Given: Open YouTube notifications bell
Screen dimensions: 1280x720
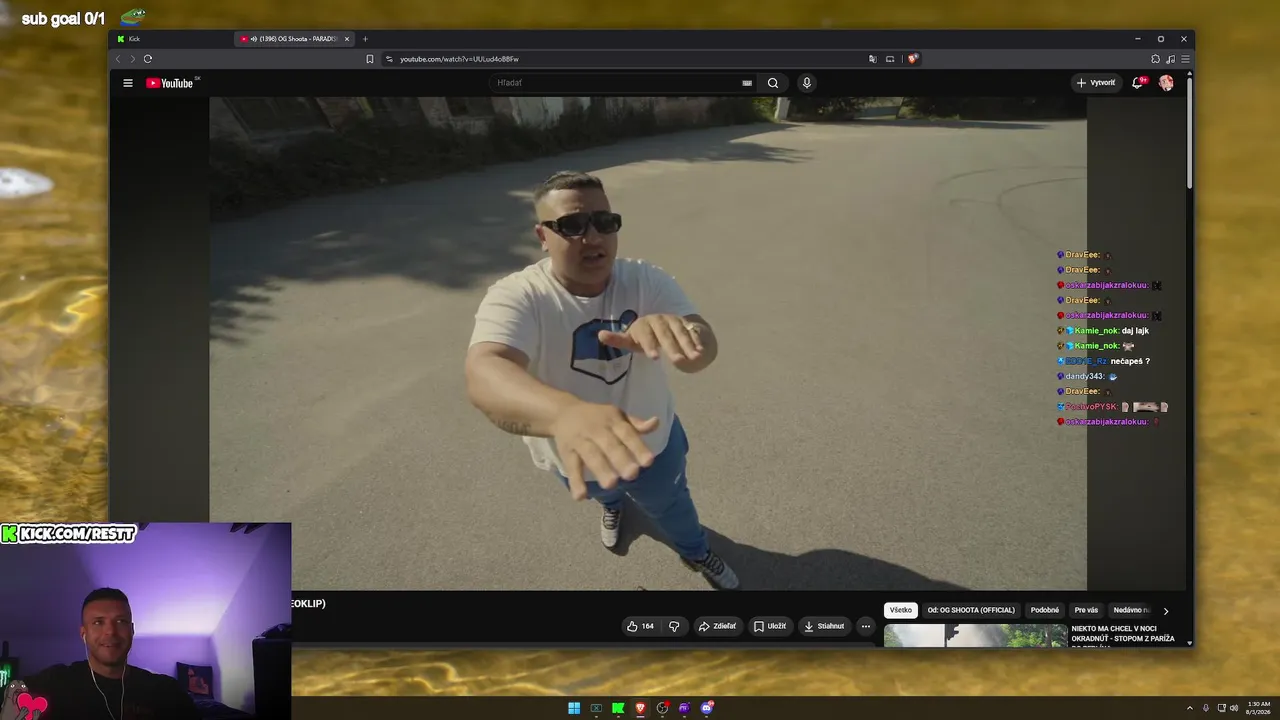Looking at the screenshot, I should tap(1137, 83).
